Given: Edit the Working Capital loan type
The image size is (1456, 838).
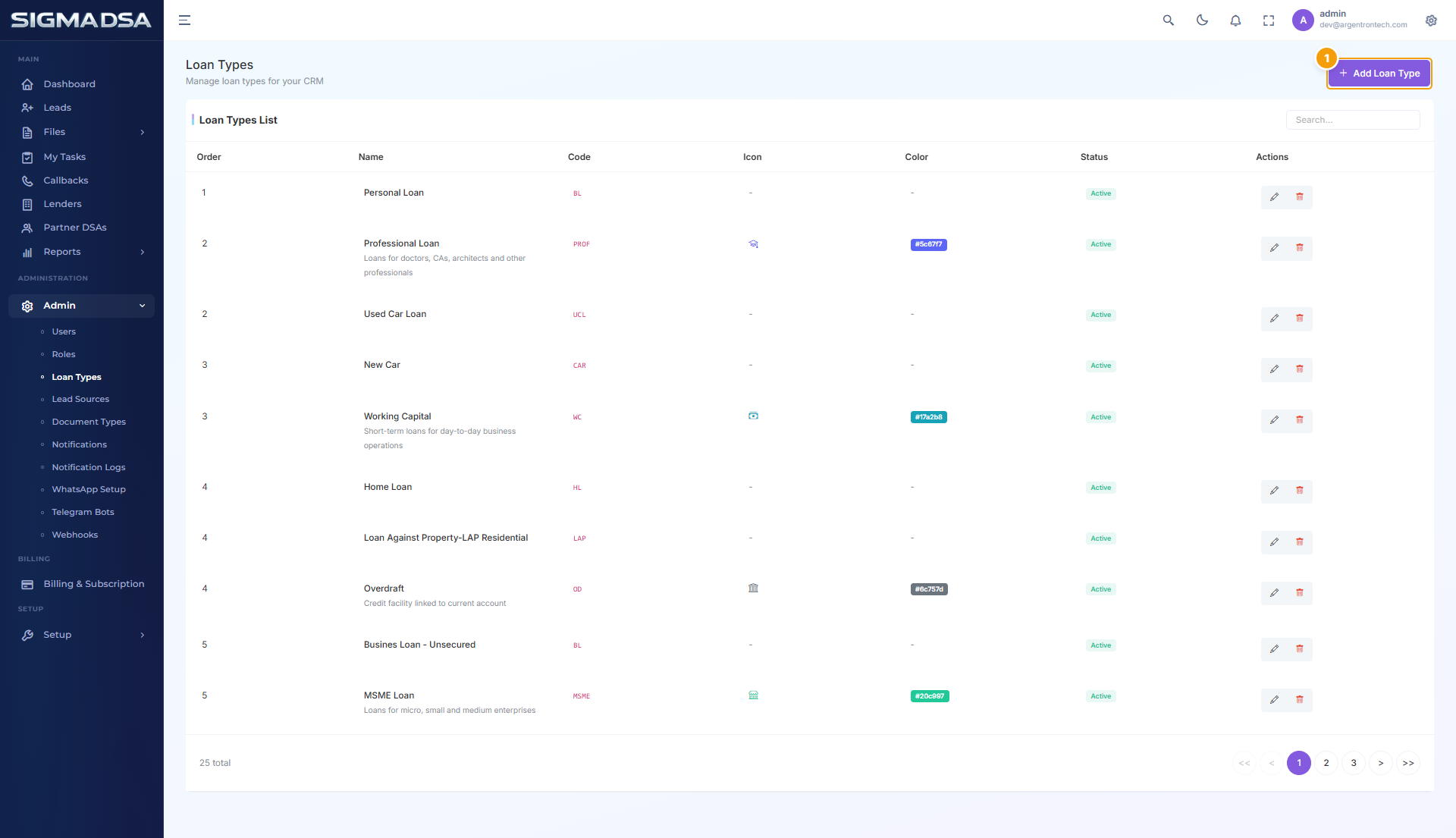Looking at the screenshot, I should 1274,420.
